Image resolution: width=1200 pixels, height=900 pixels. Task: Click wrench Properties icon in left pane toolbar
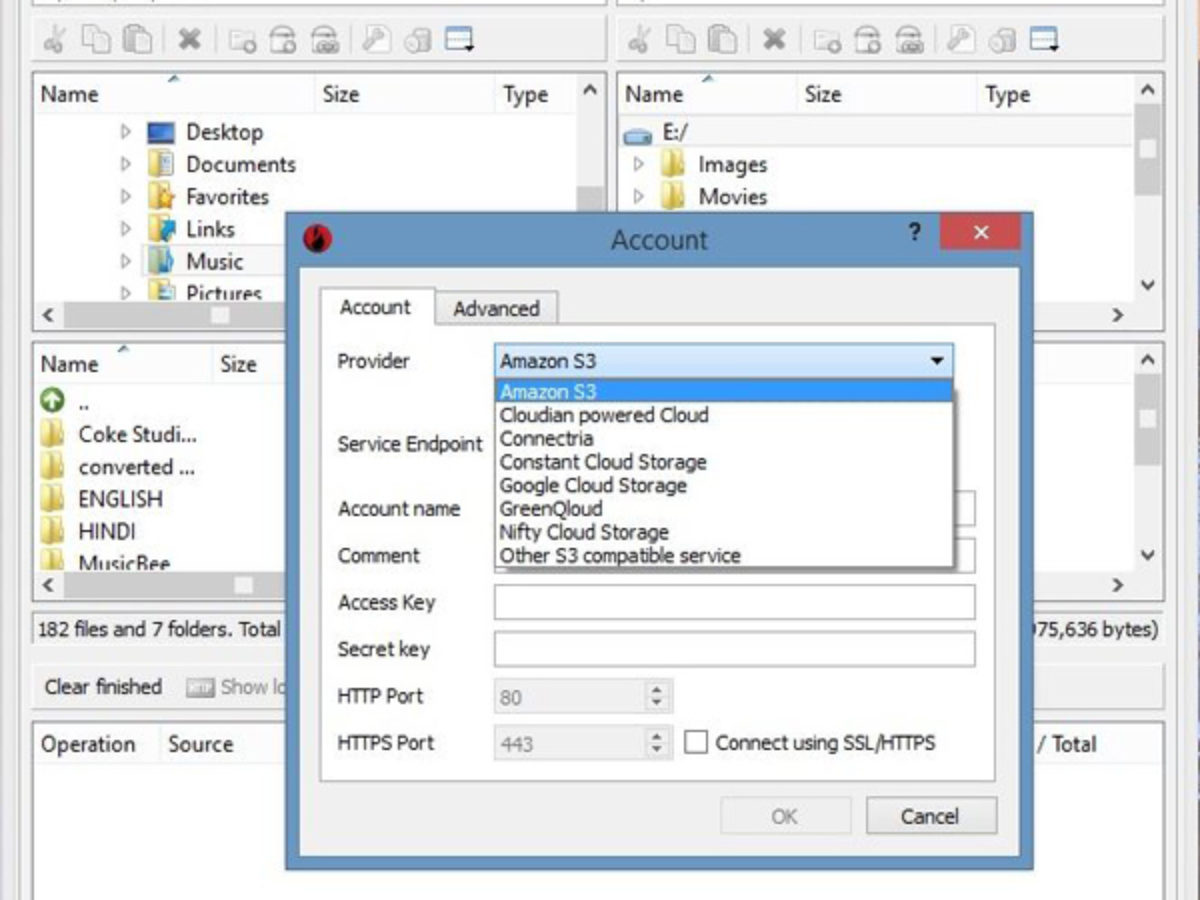[377, 39]
